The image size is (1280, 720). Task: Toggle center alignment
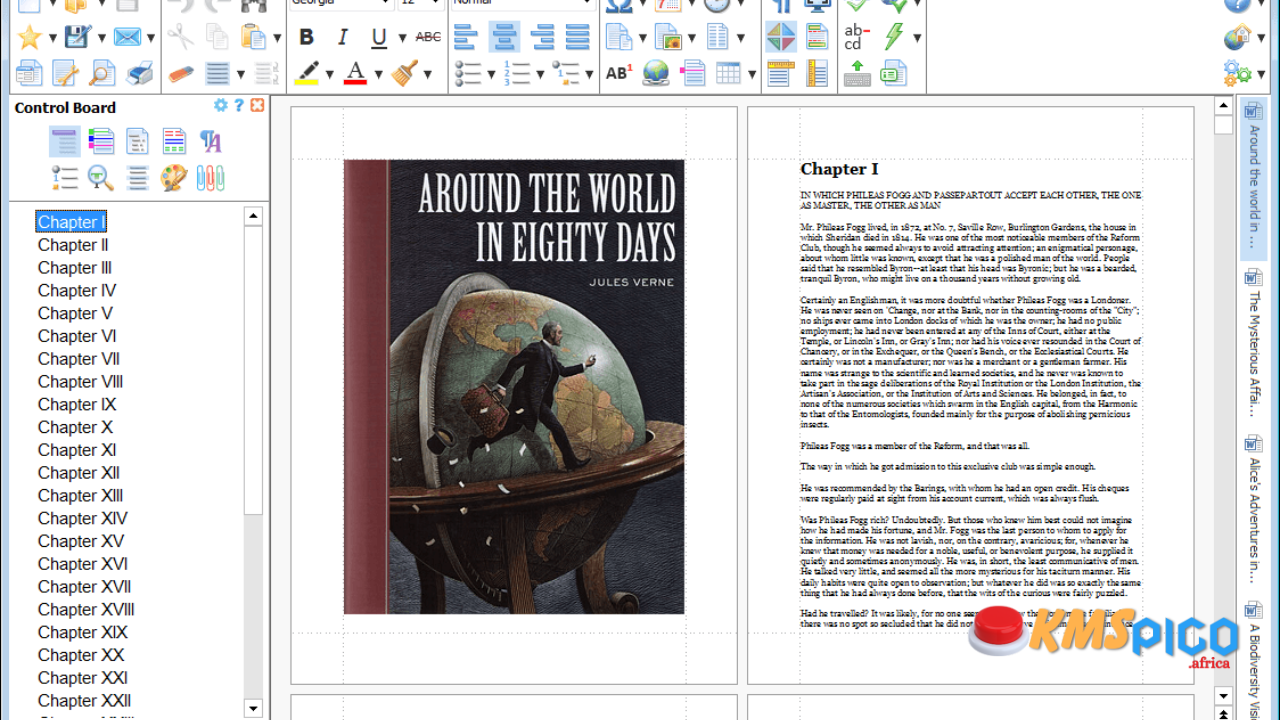504,37
